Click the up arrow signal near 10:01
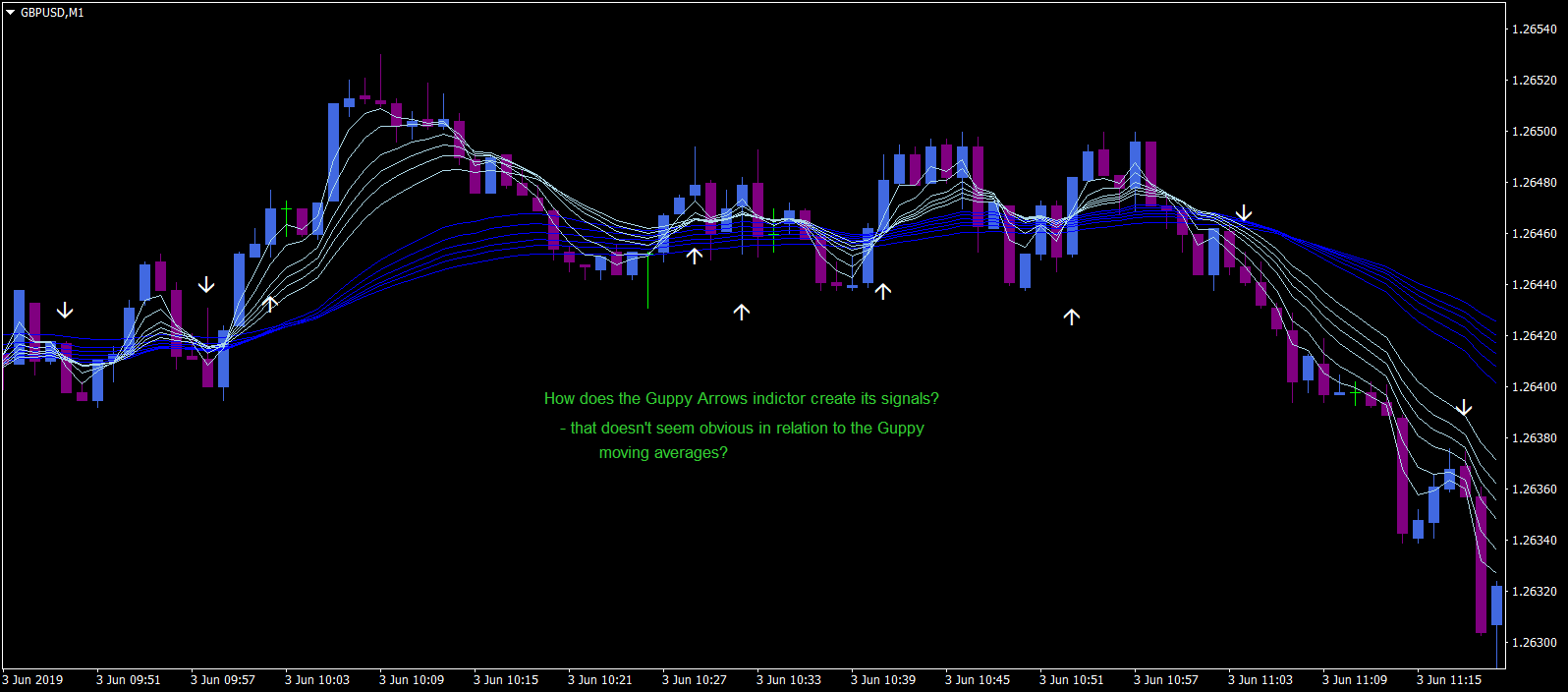This screenshot has width=1568, height=692. [x=270, y=304]
